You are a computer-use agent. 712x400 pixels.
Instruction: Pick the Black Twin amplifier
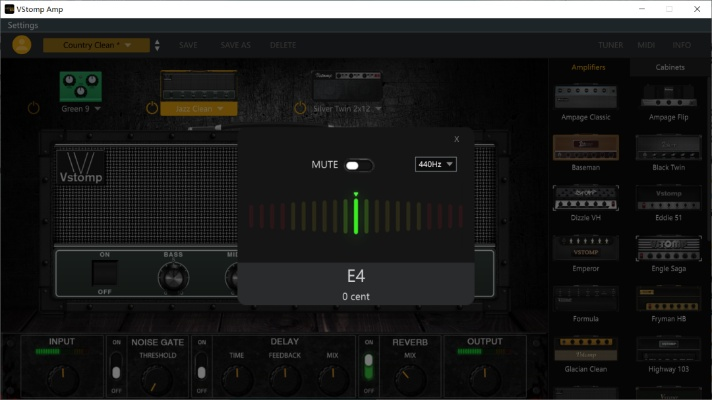click(669, 147)
